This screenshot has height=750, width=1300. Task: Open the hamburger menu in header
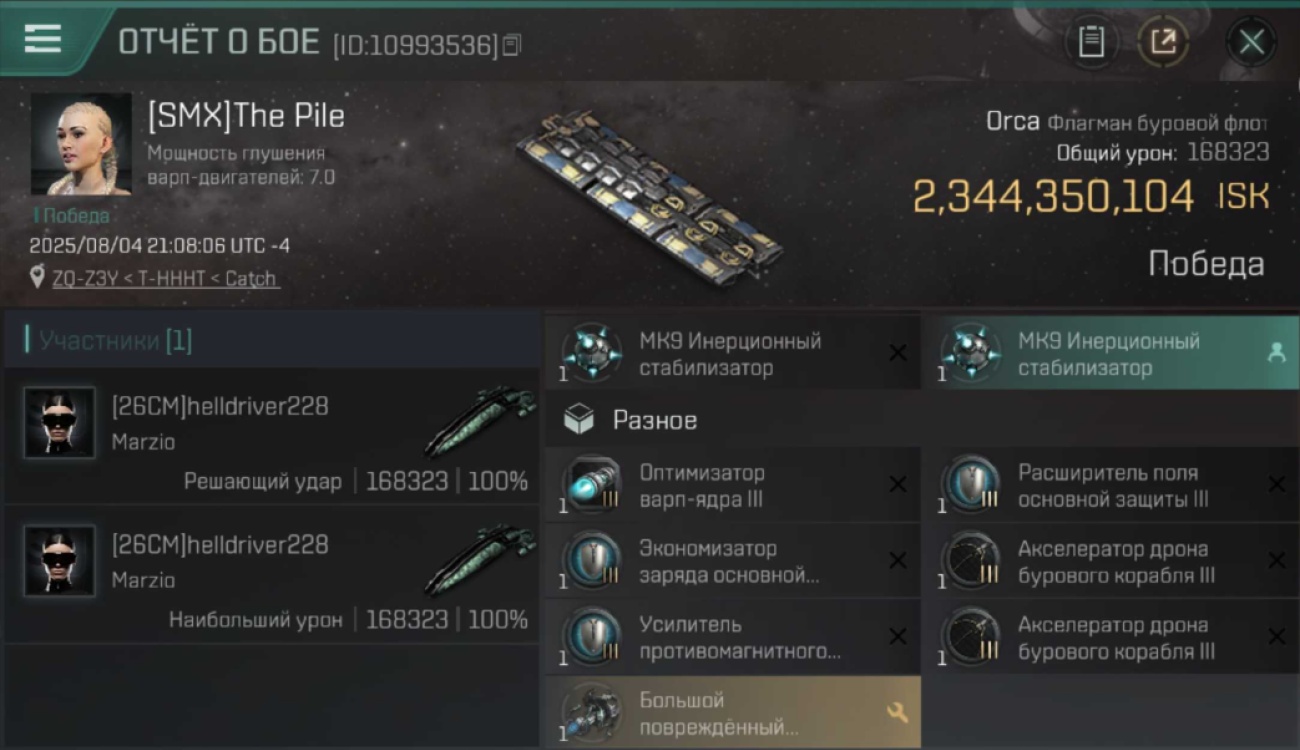point(43,39)
